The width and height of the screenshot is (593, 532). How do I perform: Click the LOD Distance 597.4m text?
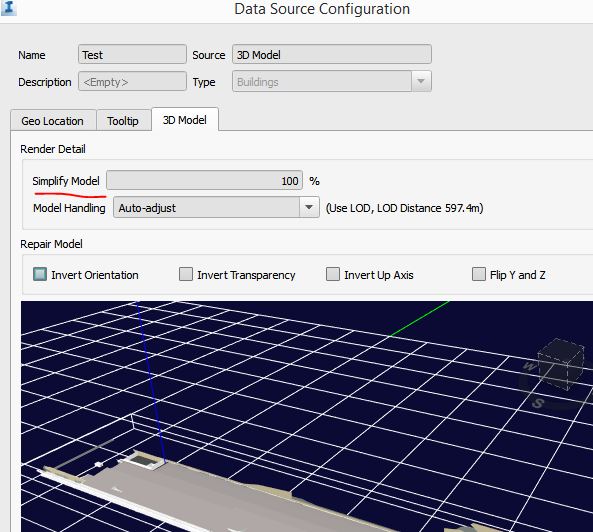click(x=430, y=208)
